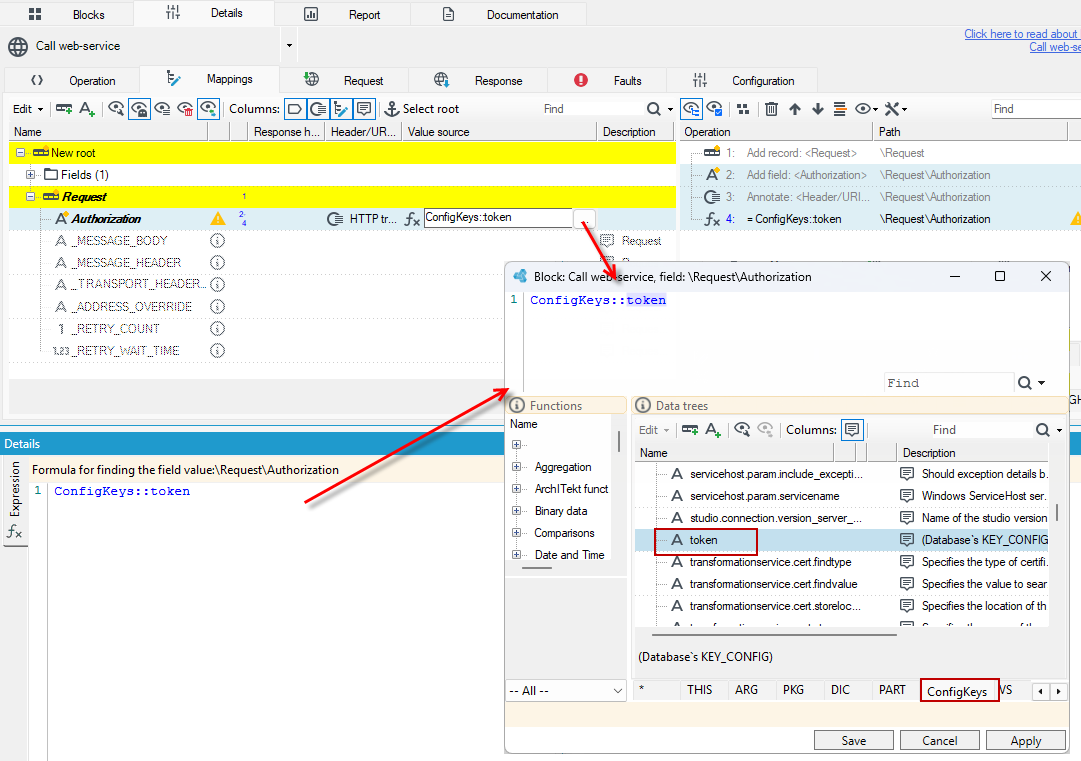Cancel the expression dialog

click(940, 740)
